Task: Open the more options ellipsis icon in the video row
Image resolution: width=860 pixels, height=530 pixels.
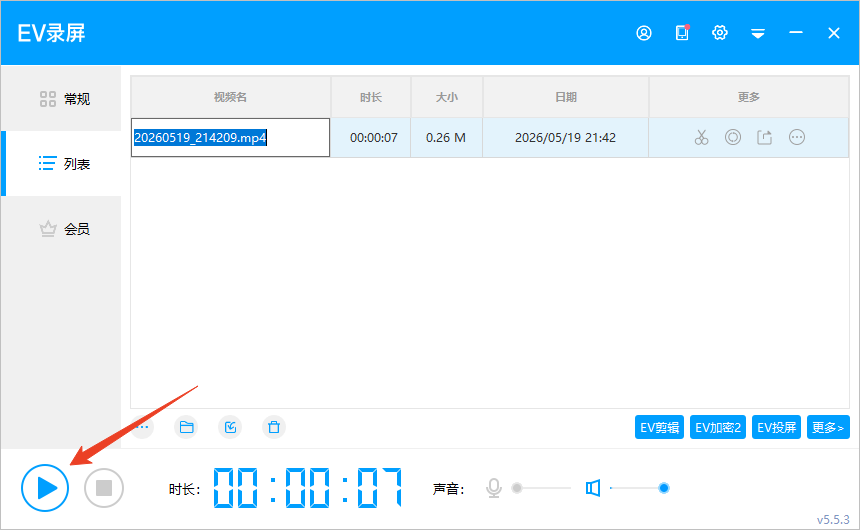Action: point(797,137)
